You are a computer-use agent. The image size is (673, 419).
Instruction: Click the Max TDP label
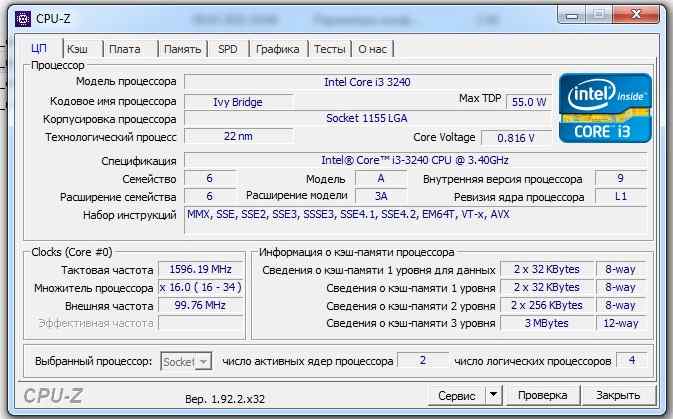480,98
